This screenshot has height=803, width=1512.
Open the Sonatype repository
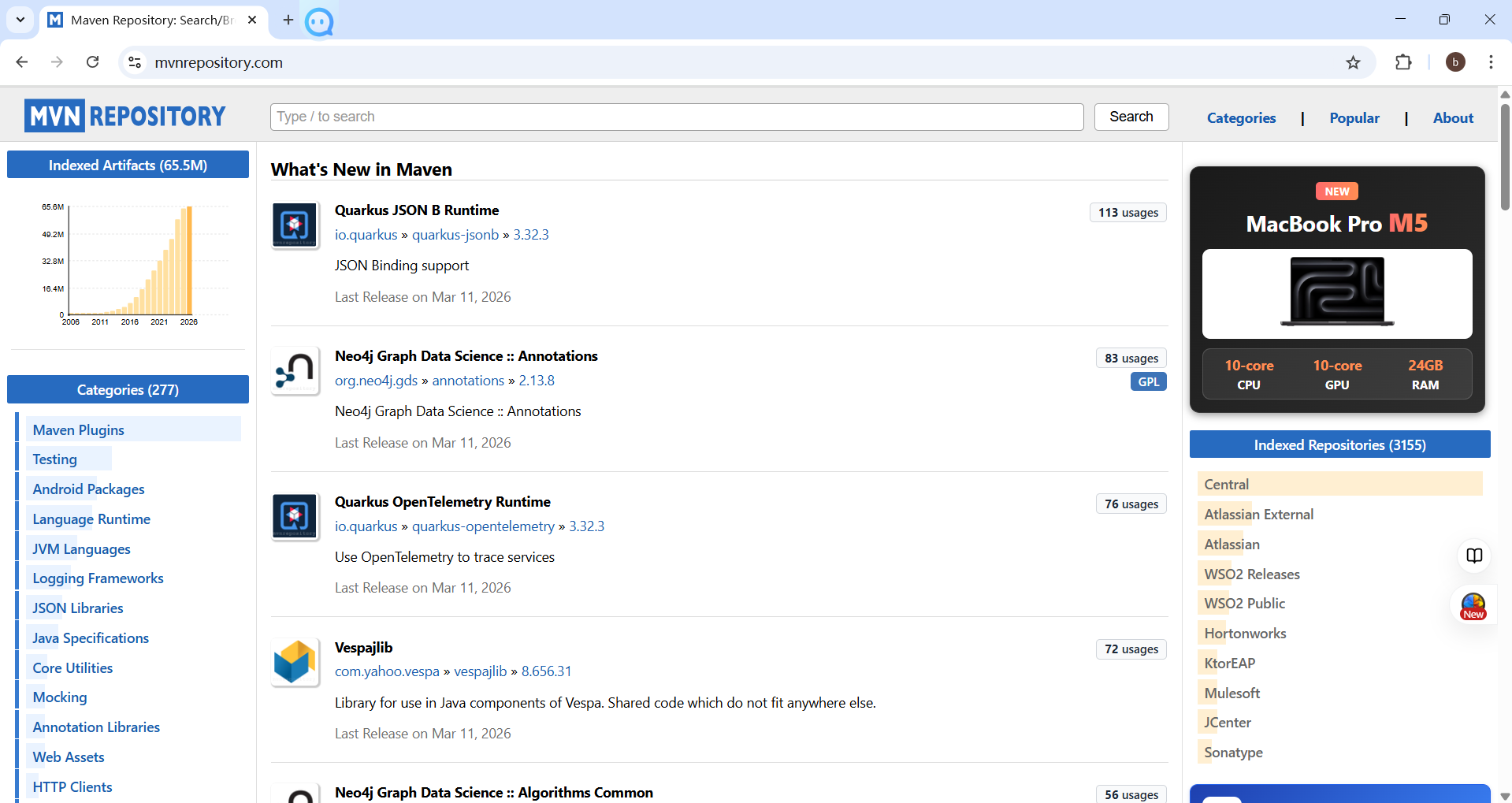click(x=1233, y=753)
